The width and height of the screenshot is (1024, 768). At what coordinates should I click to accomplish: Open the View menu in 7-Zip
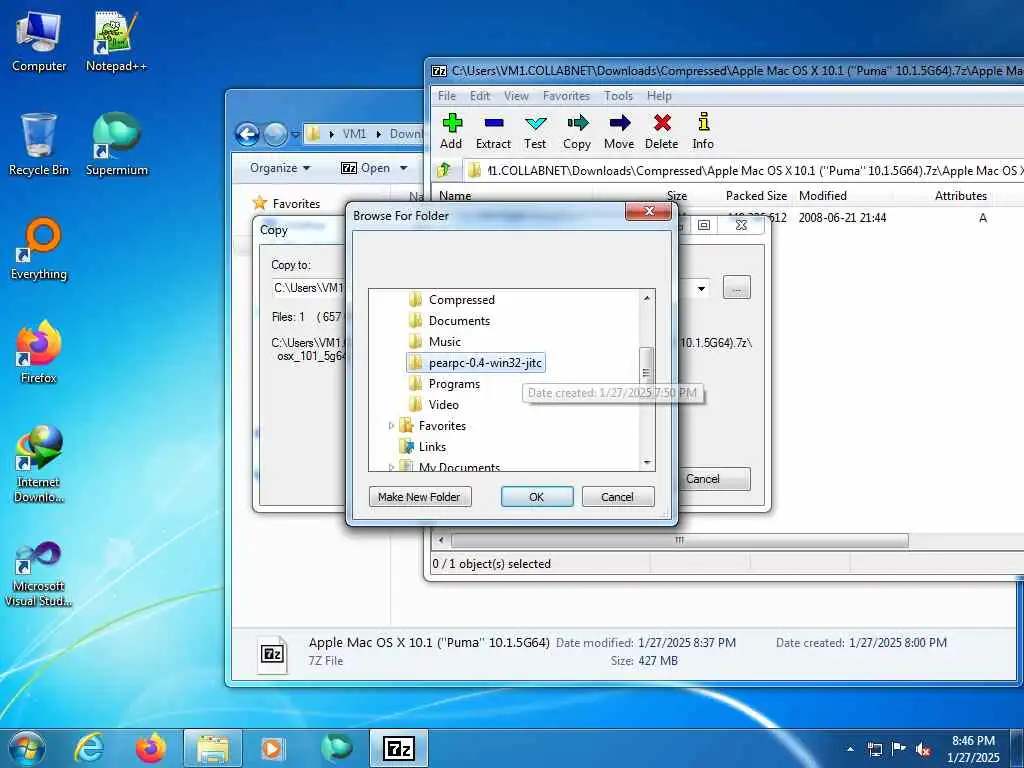(516, 96)
